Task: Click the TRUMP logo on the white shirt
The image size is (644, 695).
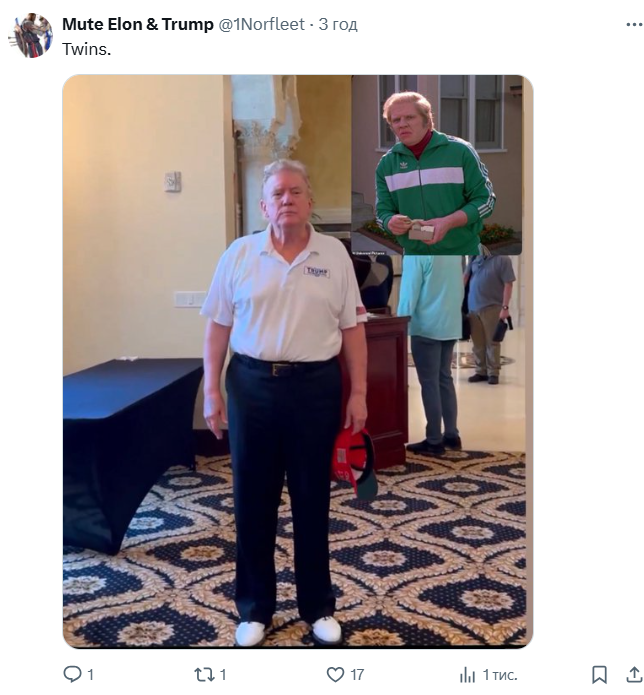Action: [x=316, y=271]
